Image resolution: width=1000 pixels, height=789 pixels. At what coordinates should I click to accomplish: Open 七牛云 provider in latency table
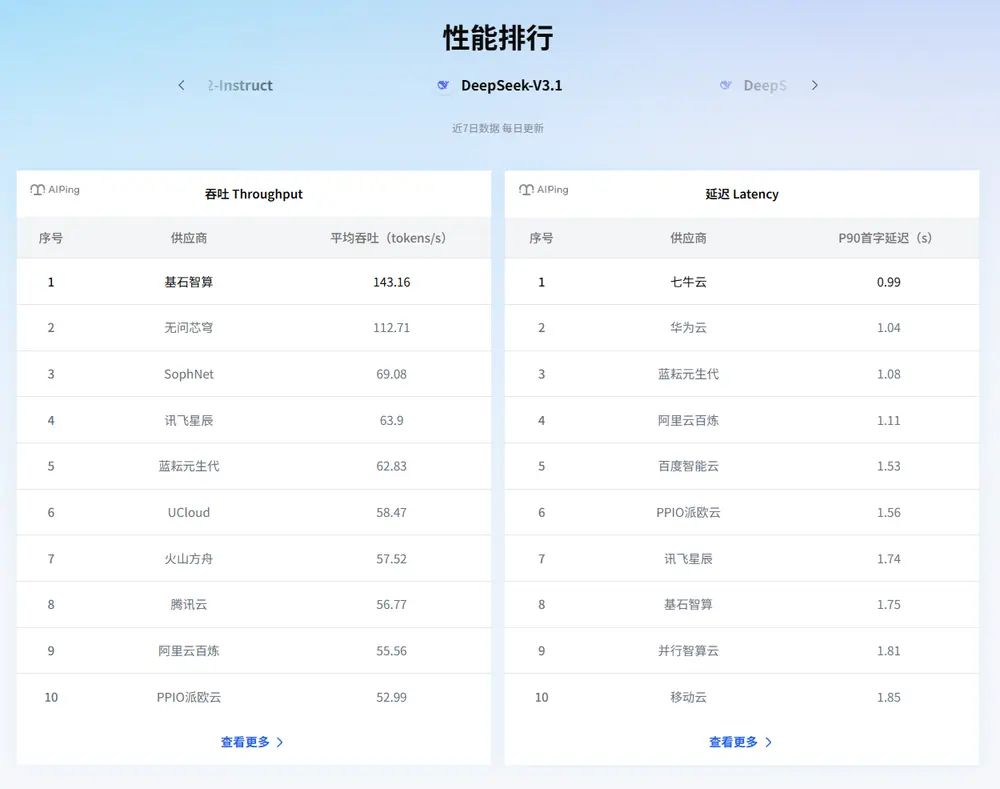click(x=688, y=282)
